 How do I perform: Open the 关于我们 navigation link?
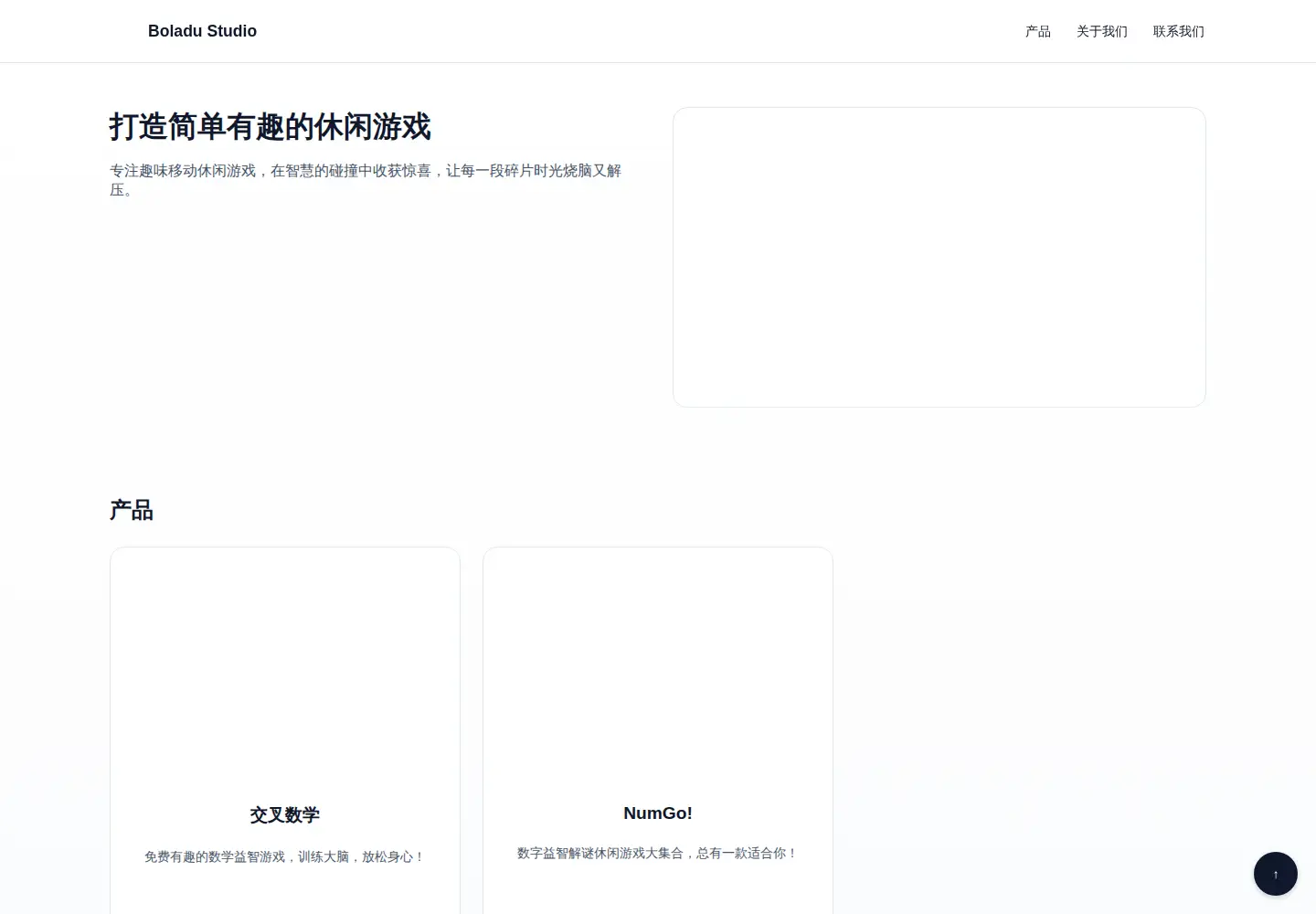click(1102, 31)
